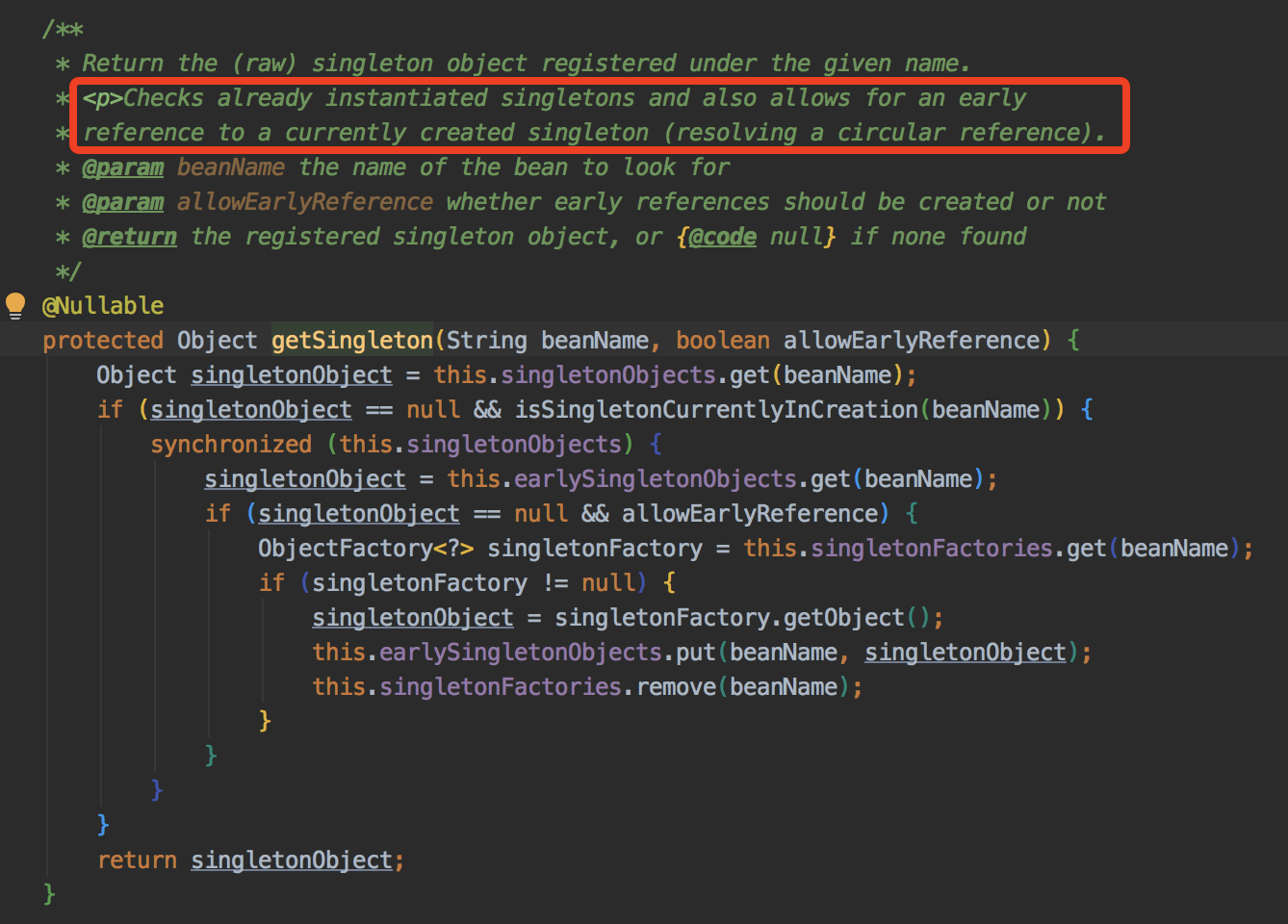The height and width of the screenshot is (924, 1288).
Task: Click the @Nullable annotation
Action: coord(103,306)
